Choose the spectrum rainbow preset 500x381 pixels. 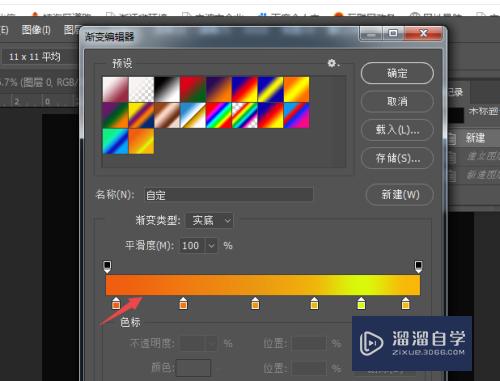click(x=219, y=115)
